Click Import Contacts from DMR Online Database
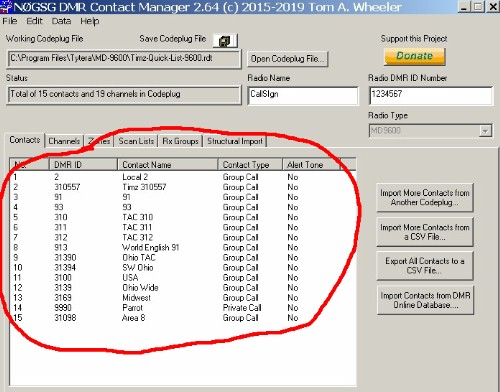The width and height of the screenshot is (500, 392). click(x=425, y=300)
